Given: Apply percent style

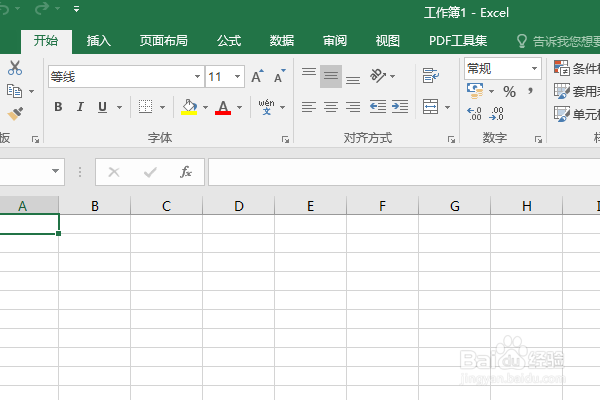Looking at the screenshot, I should tap(509, 92).
